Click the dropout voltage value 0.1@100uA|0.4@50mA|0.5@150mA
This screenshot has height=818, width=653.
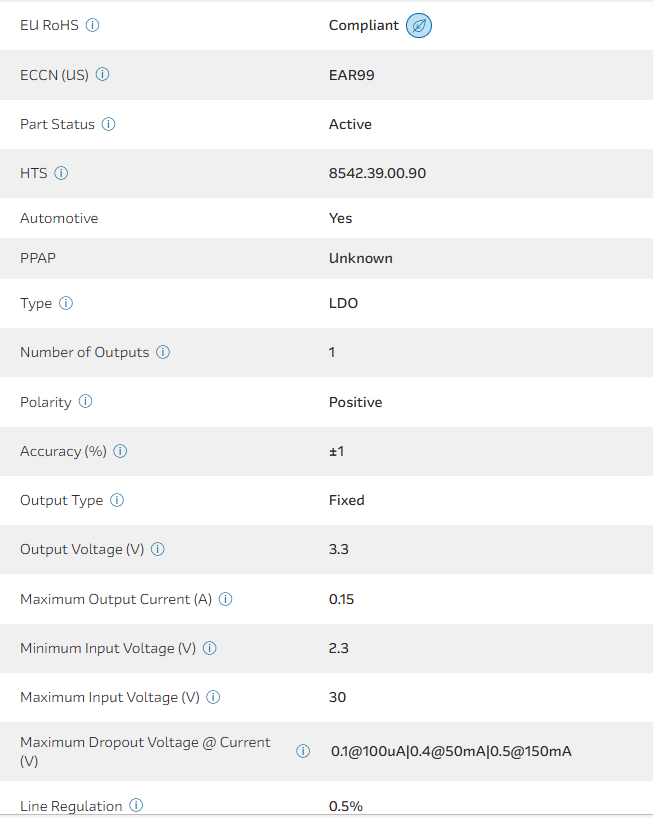click(451, 751)
